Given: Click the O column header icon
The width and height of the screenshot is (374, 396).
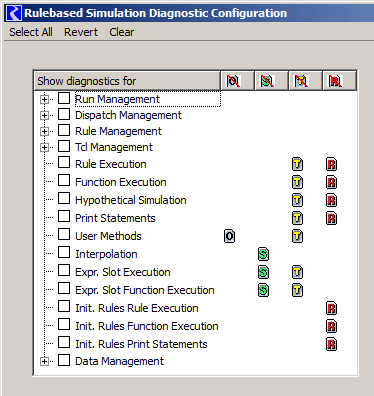Looking at the screenshot, I should click(233, 81).
